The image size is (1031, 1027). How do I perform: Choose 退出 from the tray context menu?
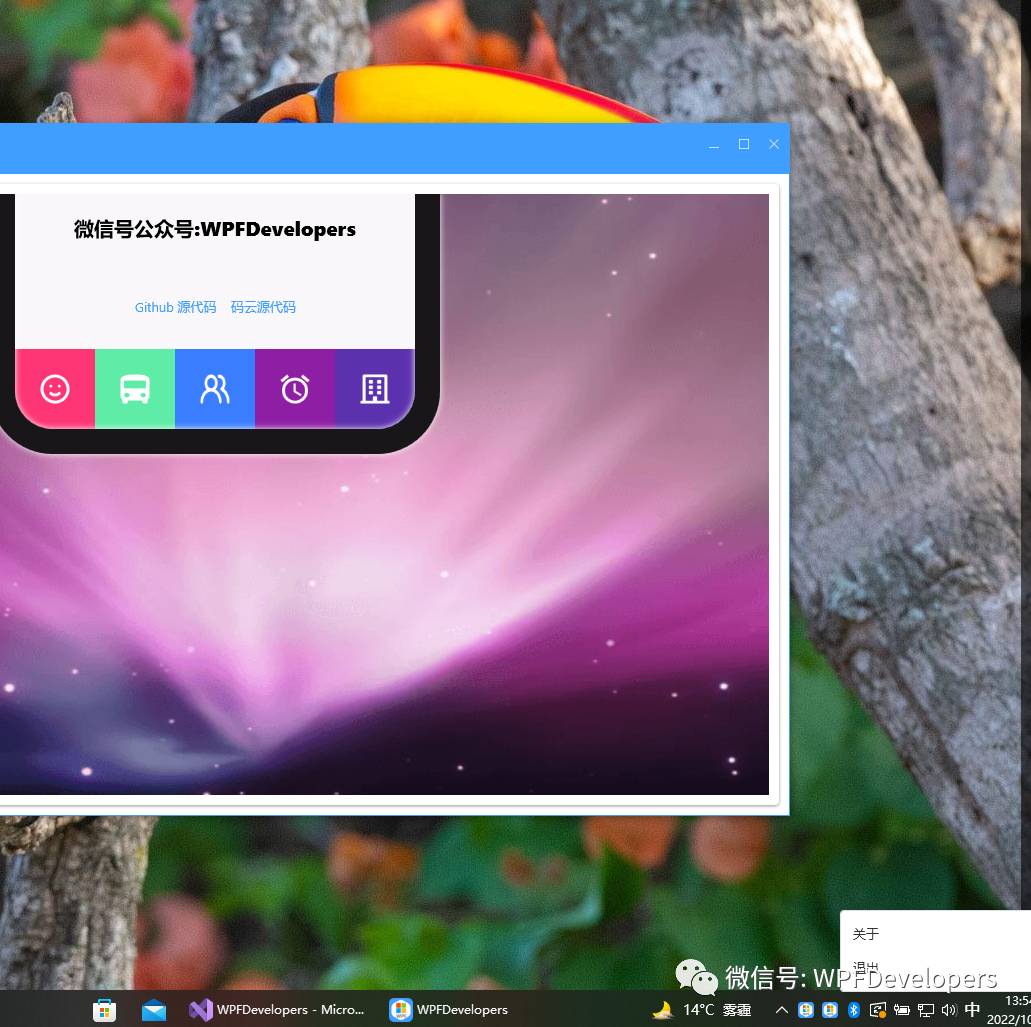pyautogui.click(x=866, y=967)
